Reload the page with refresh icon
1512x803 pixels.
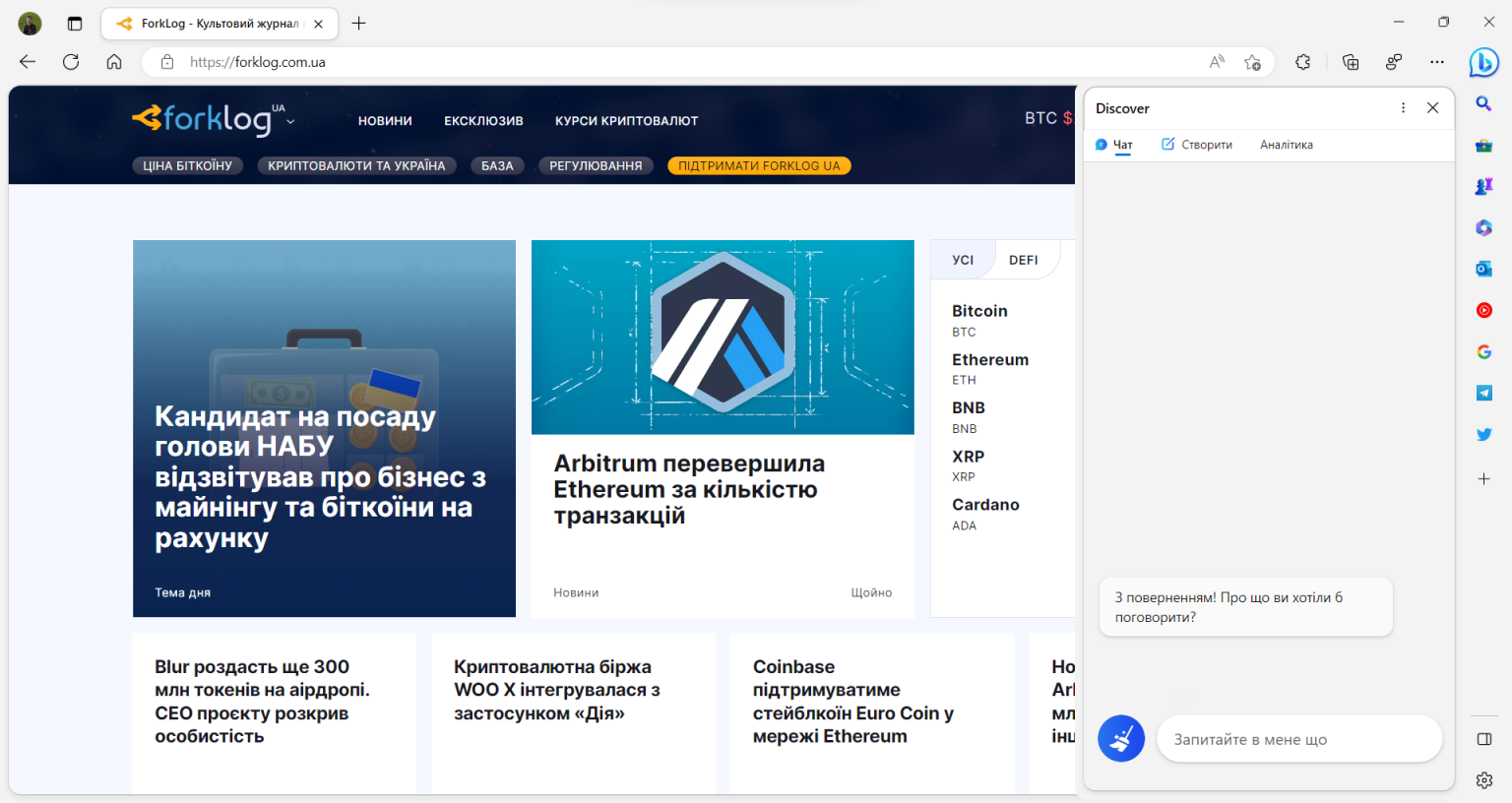pos(71,62)
